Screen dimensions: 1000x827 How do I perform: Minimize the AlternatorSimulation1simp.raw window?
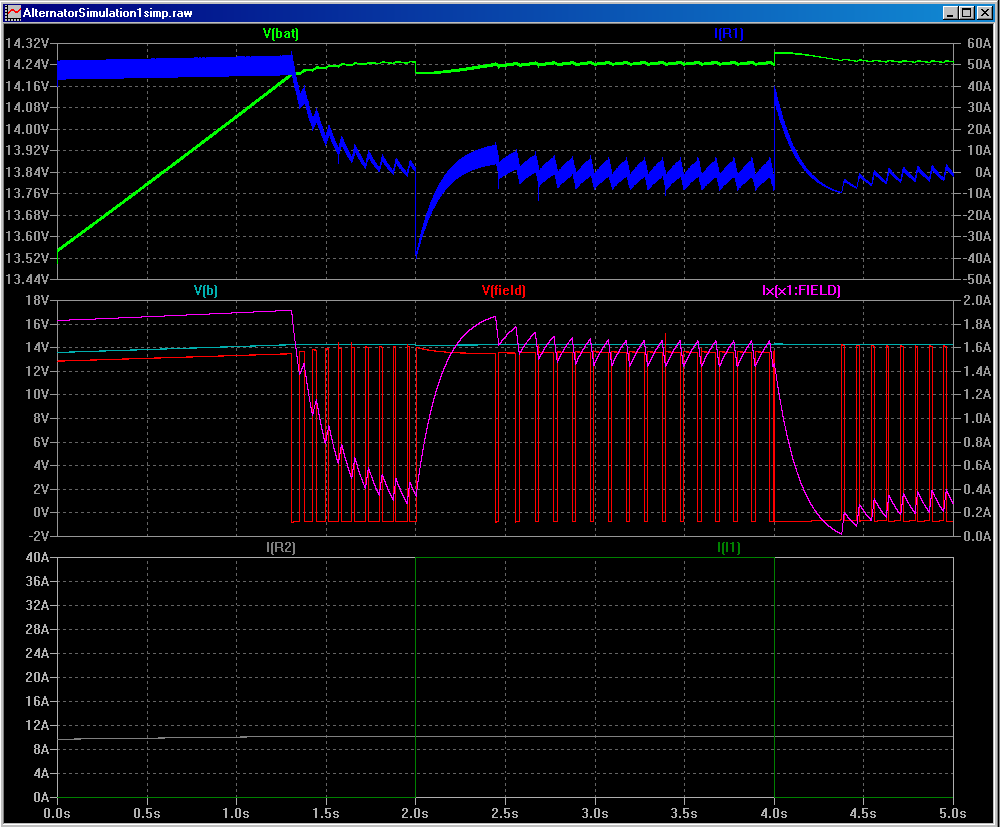click(950, 13)
